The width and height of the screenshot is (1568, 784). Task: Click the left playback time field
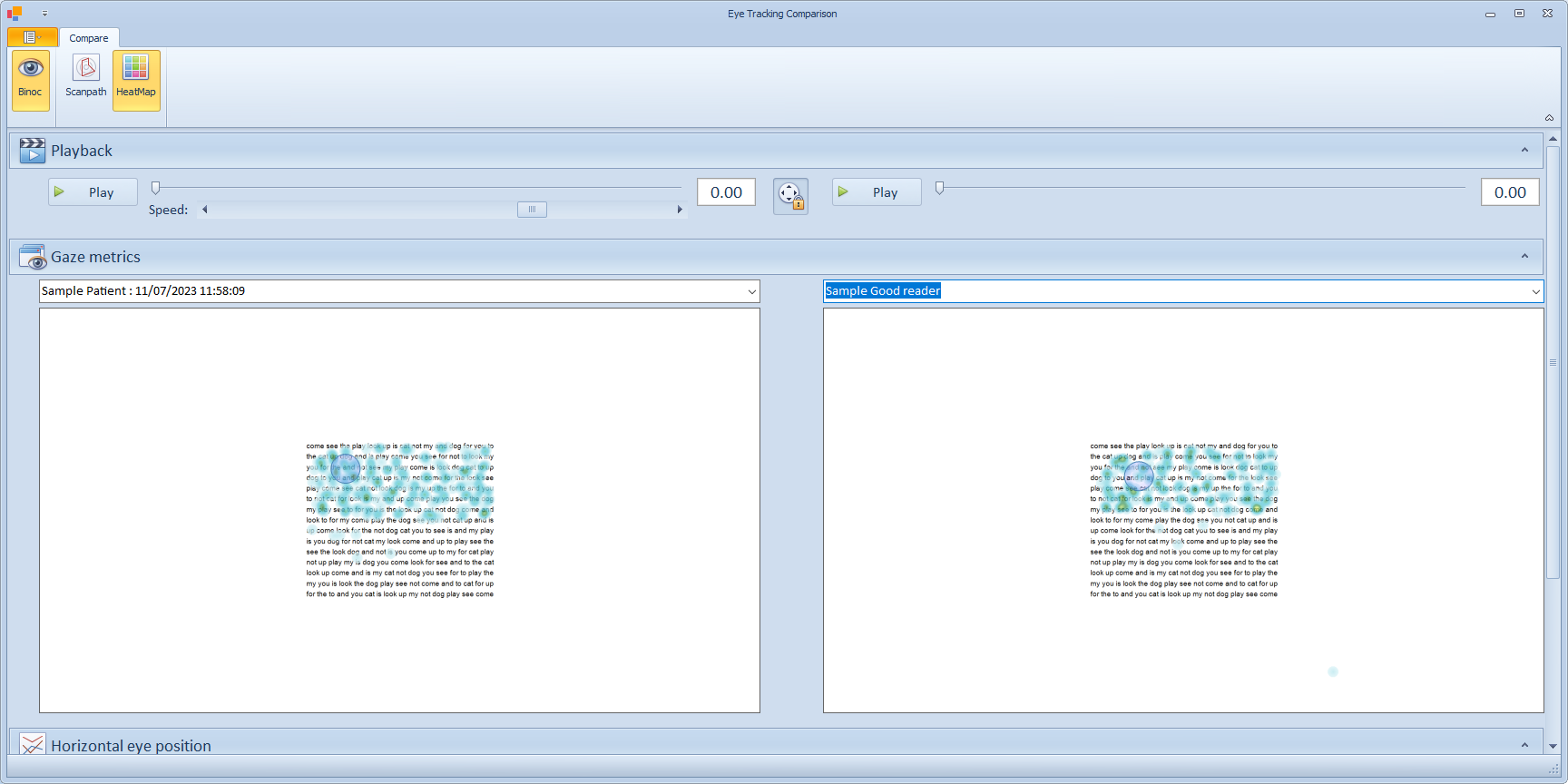726,192
